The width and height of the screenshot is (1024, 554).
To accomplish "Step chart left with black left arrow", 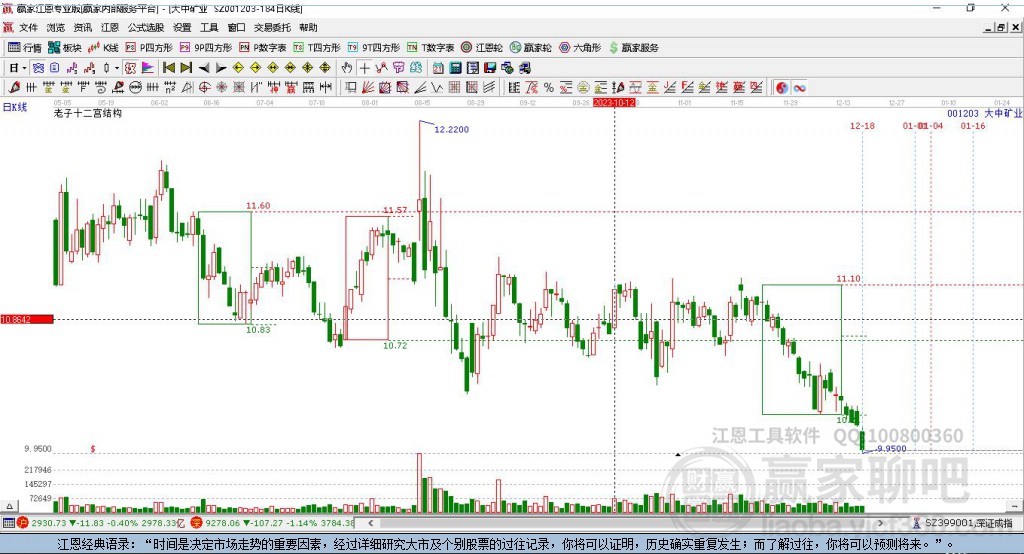I will 204,68.
